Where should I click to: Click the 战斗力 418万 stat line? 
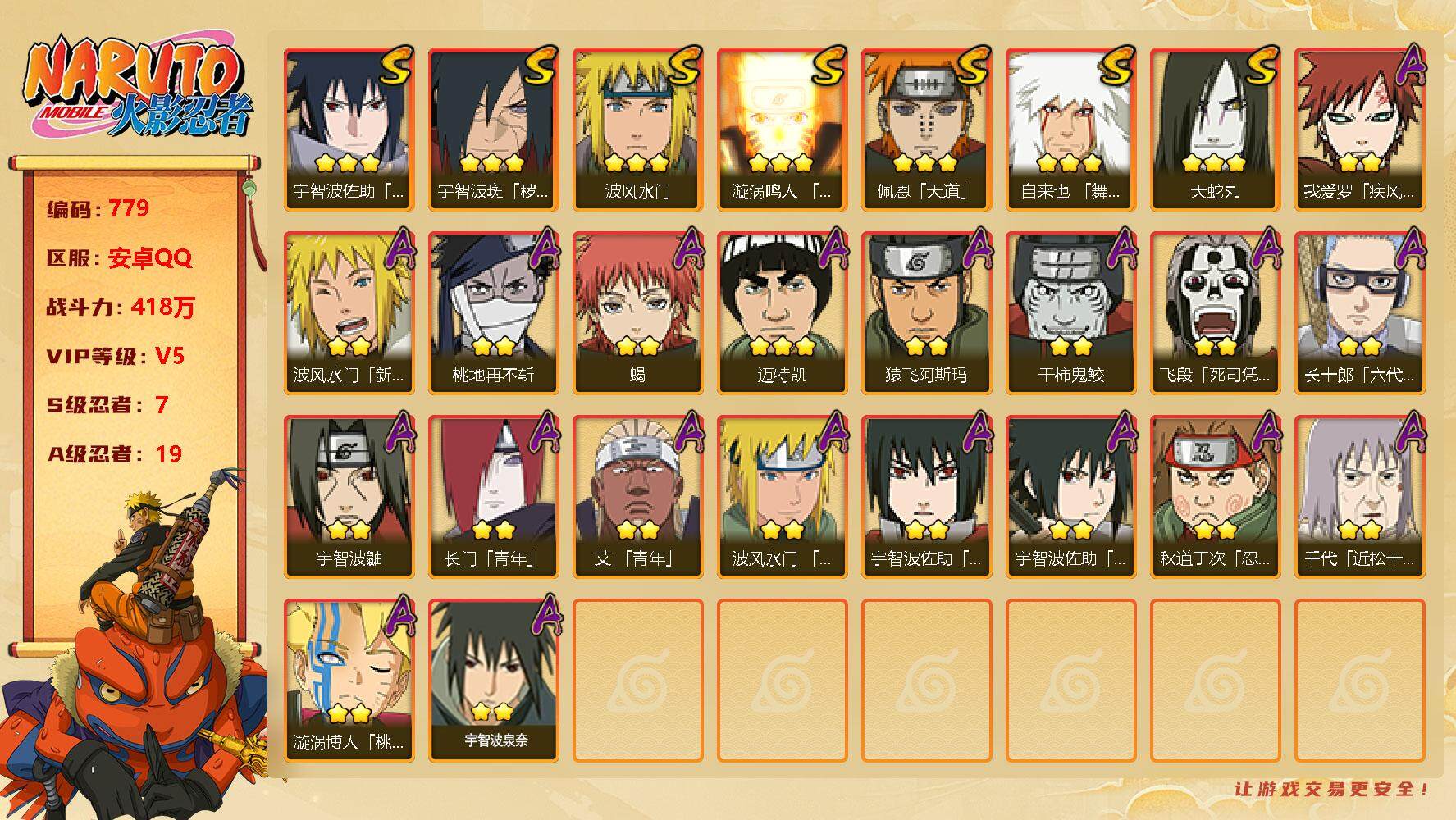(121, 307)
